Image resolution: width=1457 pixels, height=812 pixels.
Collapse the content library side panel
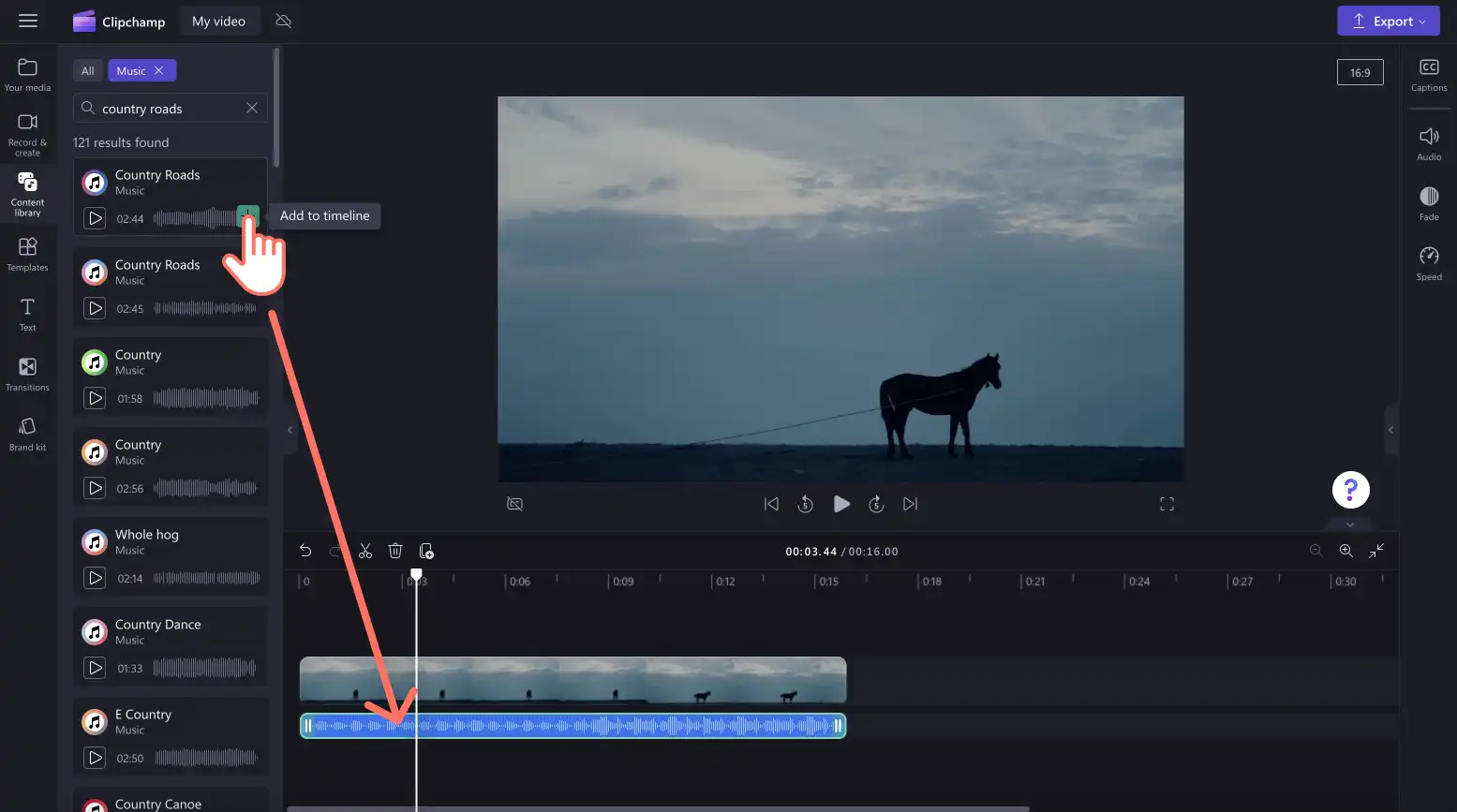point(290,430)
